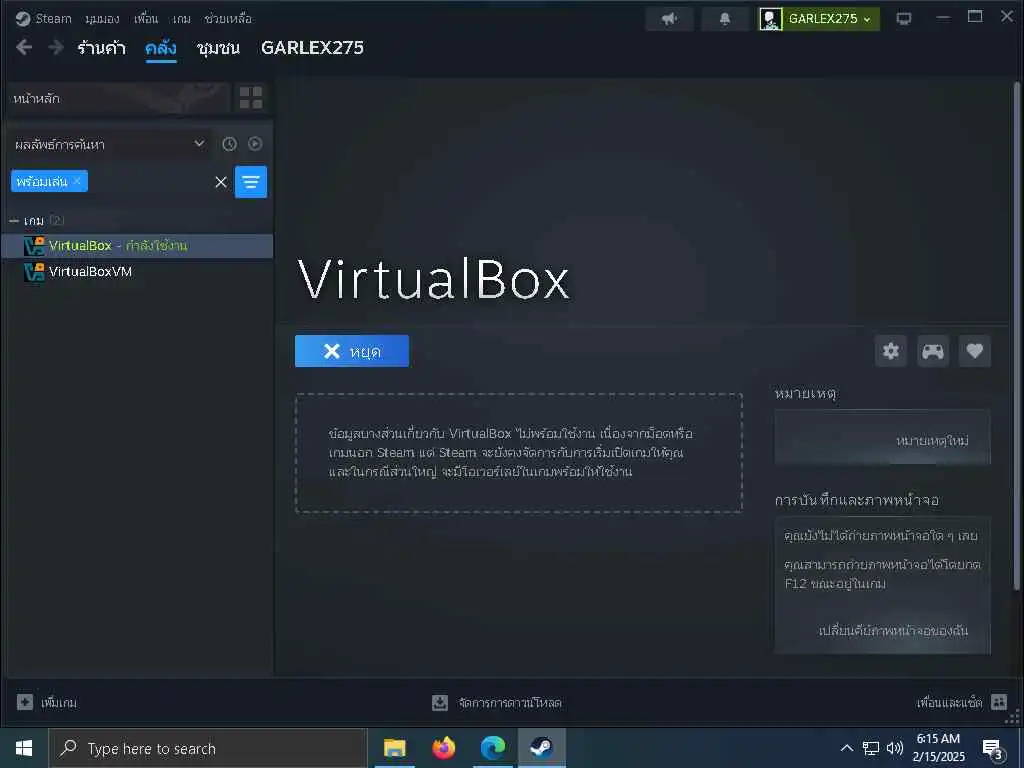Select VirtualBoxVM in the game list
Screen dimensions: 1024x768
(x=137, y=271)
